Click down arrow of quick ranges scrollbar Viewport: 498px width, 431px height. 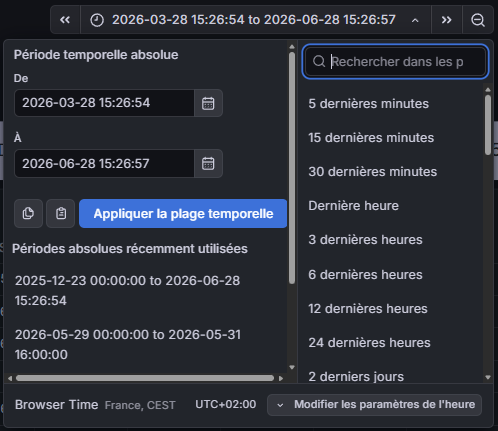point(488,377)
